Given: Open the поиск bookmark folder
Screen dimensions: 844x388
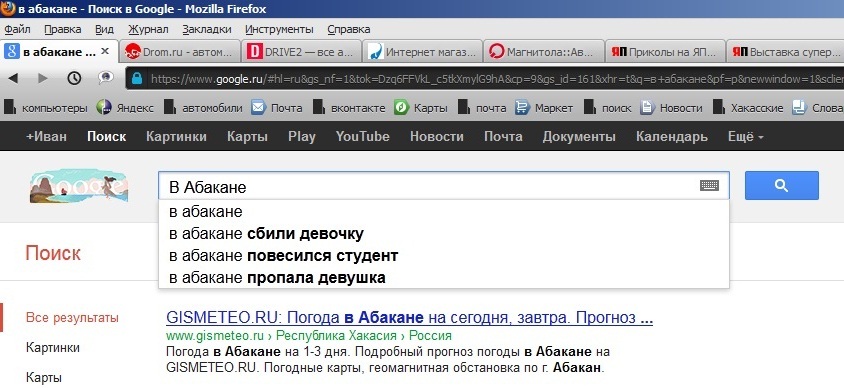Looking at the screenshot, I should 608,108.
